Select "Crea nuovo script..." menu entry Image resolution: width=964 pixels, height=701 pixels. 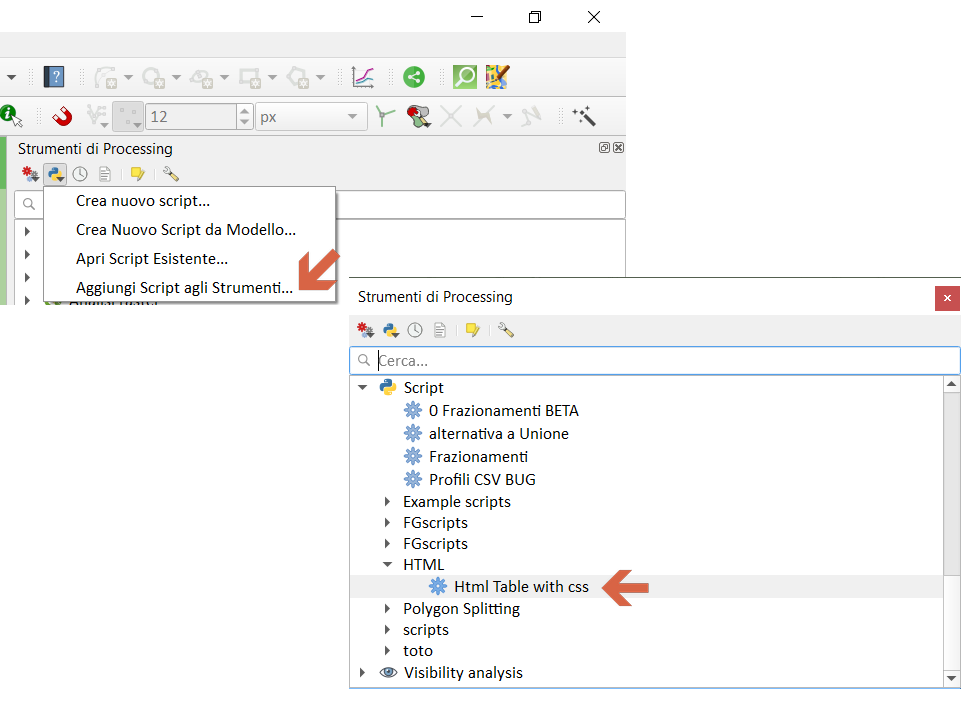[x=142, y=201]
